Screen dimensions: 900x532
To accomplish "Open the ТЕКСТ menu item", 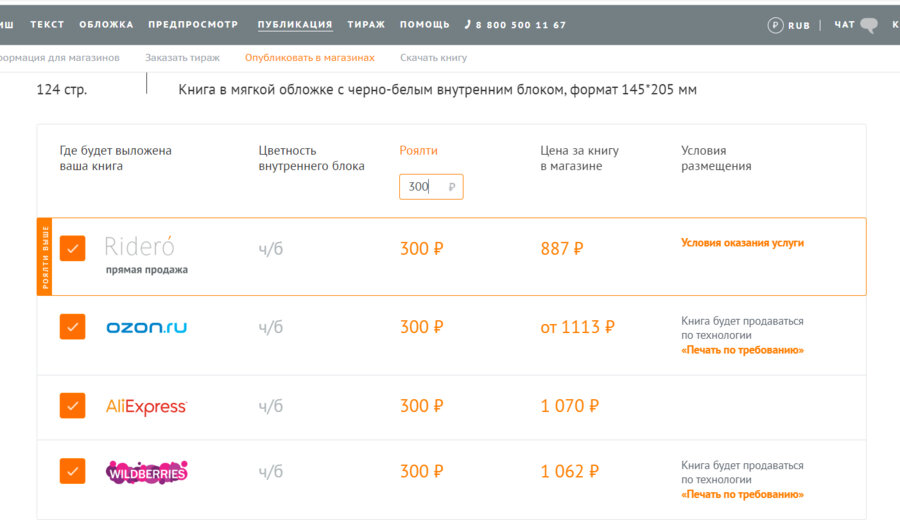I will 47,25.
